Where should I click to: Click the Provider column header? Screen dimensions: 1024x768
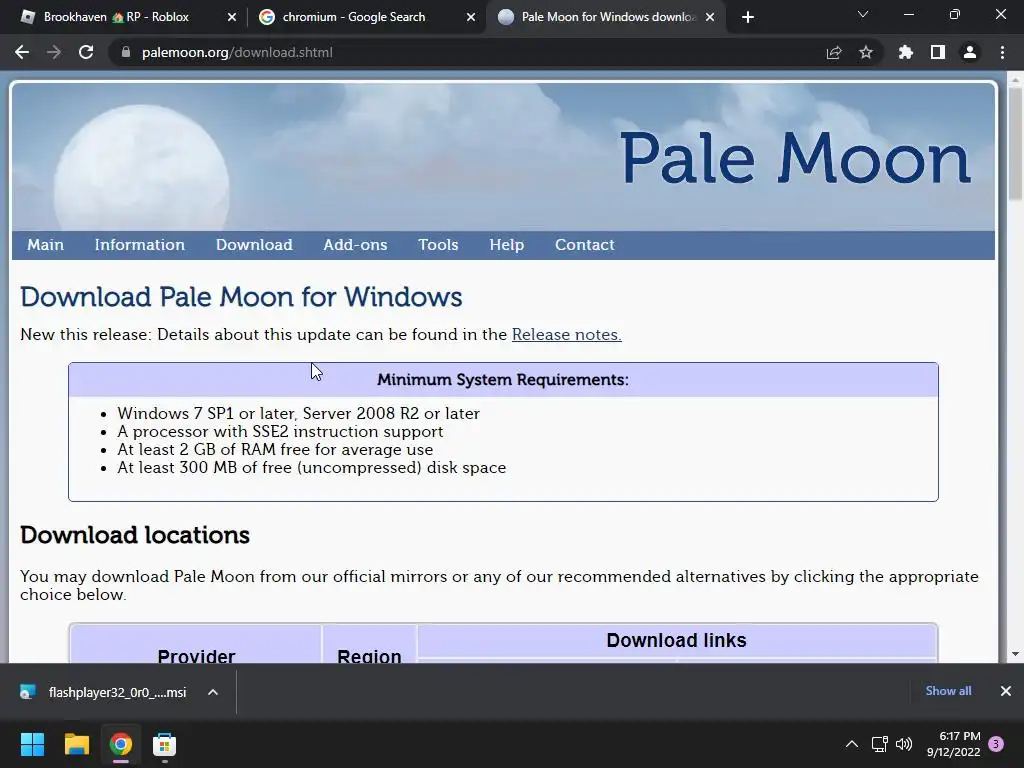(196, 656)
